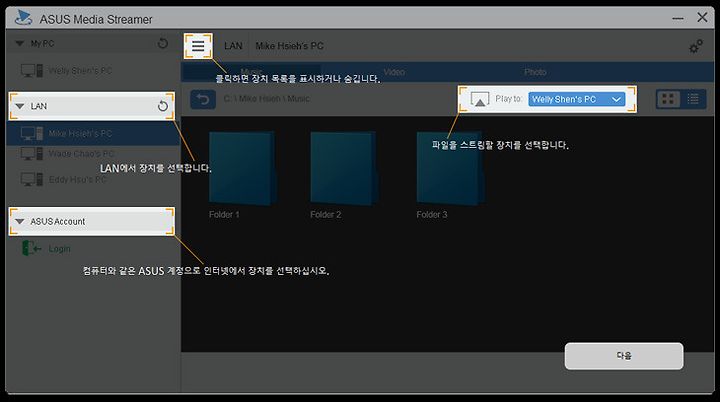720x402 pixels.
Task: Open Folder 3 thumbnail
Action: [450, 168]
